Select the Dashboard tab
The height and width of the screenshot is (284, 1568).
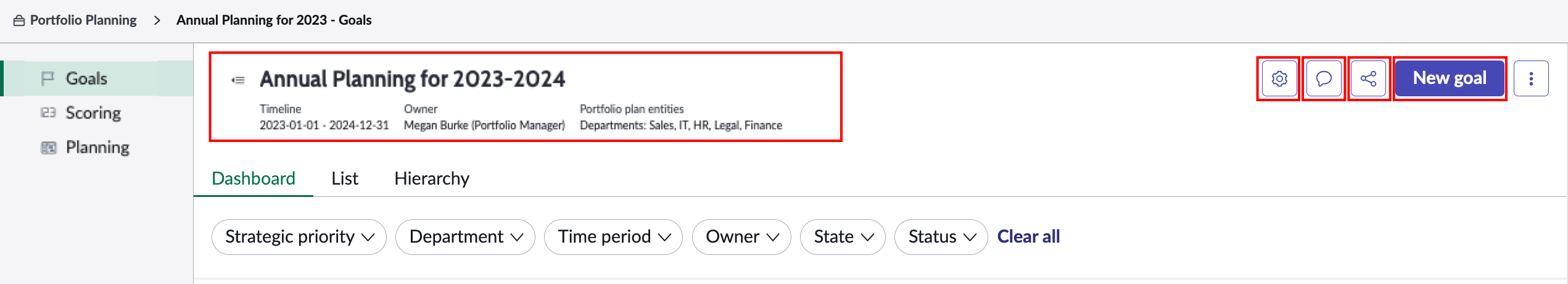(254, 178)
